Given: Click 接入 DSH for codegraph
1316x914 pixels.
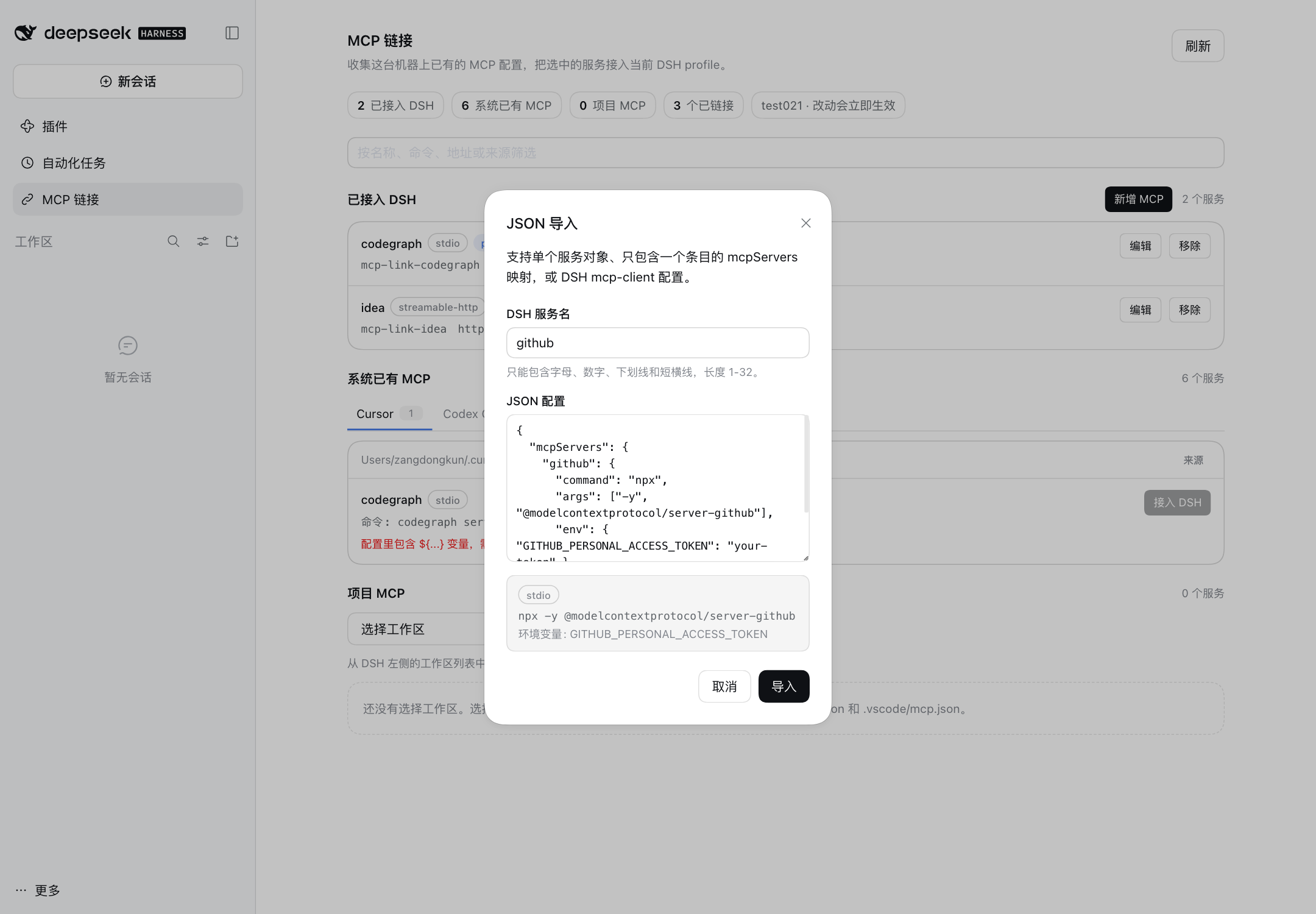Looking at the screenshot, I should click(1177, 503).
